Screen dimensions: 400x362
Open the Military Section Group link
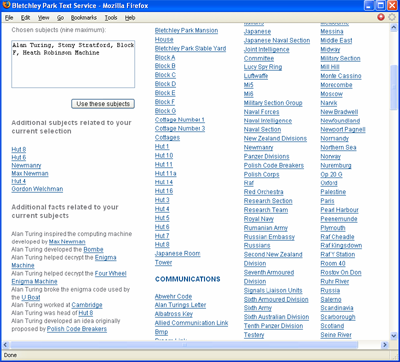point(273,103)
